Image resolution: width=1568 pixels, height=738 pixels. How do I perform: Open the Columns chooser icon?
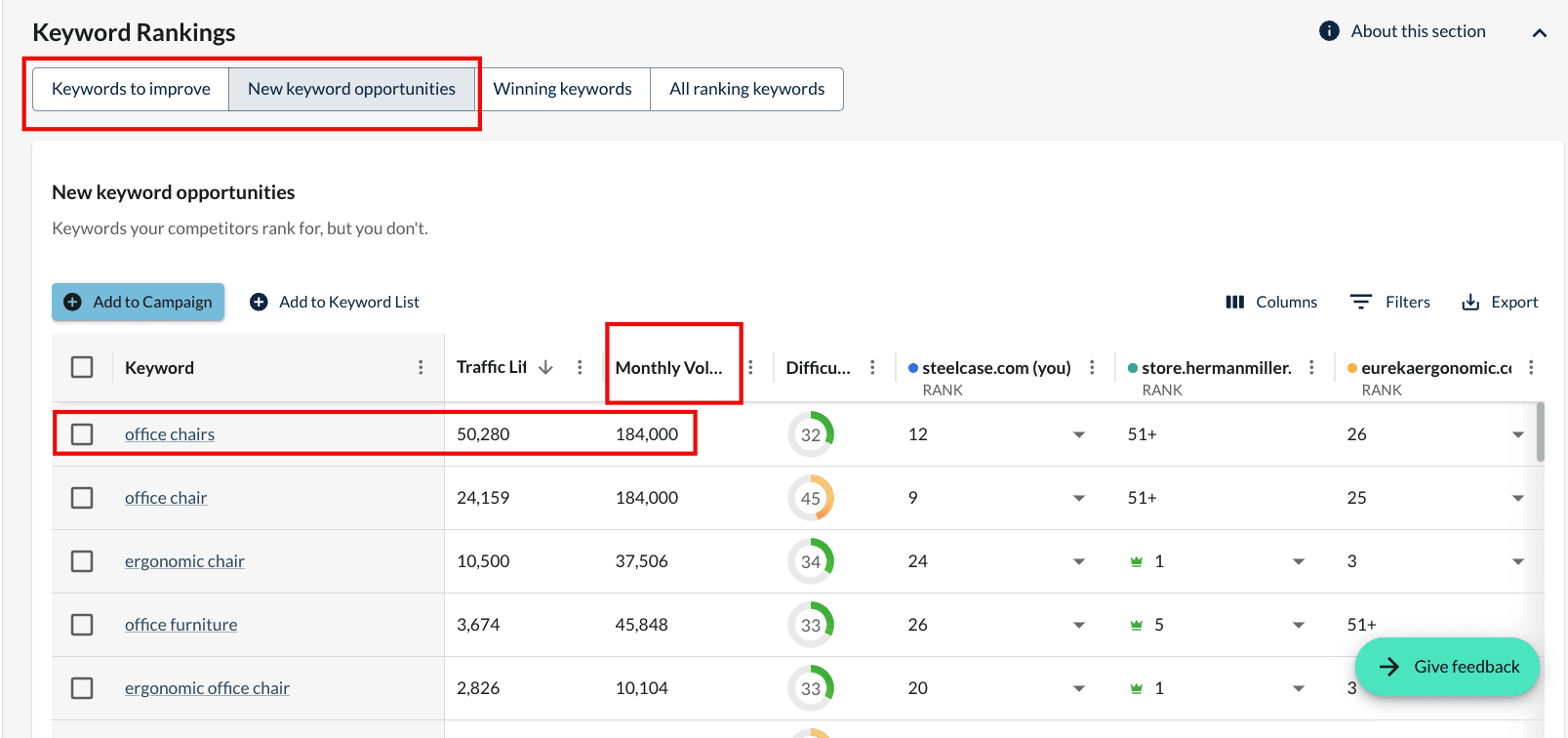tap(1235, 303)
